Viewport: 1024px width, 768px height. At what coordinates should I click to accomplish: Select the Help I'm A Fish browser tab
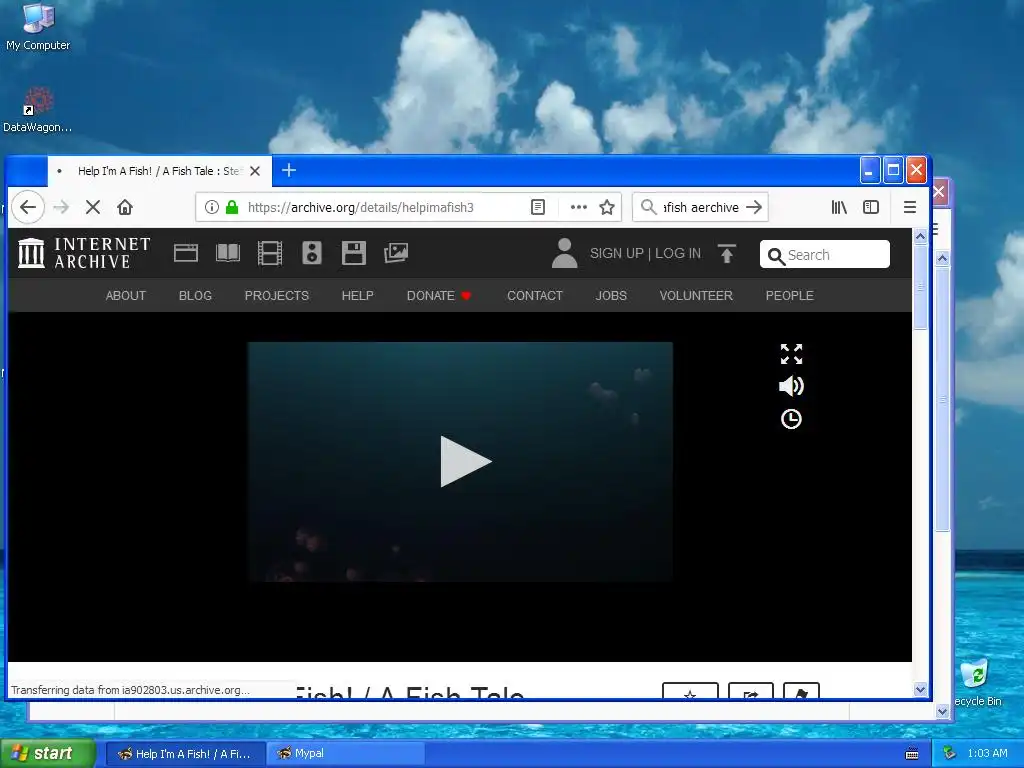(159, 171)
